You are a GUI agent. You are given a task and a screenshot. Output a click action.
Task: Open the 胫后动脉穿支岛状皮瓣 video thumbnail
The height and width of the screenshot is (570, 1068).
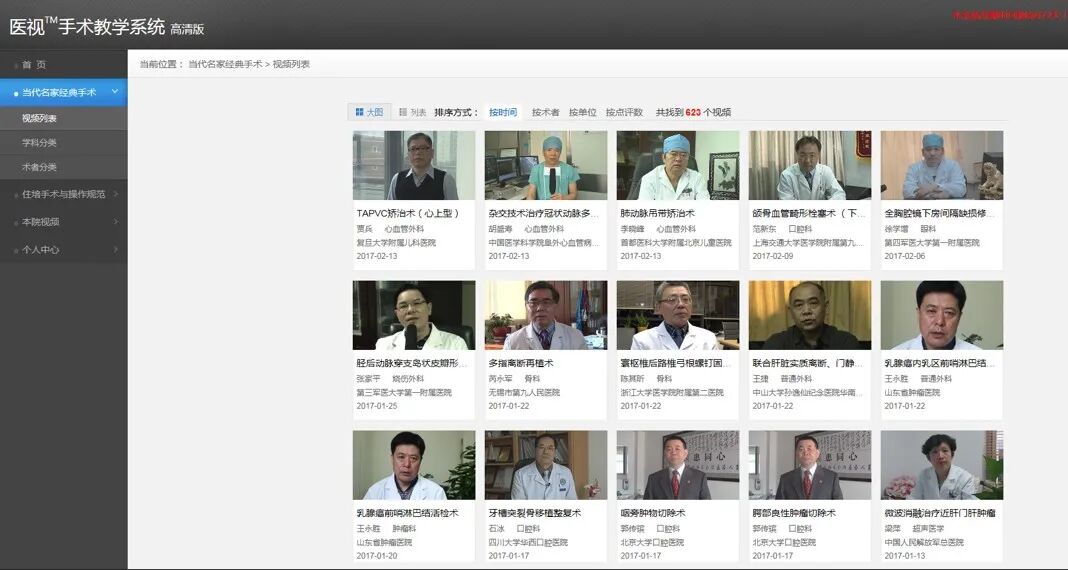click(x=414, y=315)
